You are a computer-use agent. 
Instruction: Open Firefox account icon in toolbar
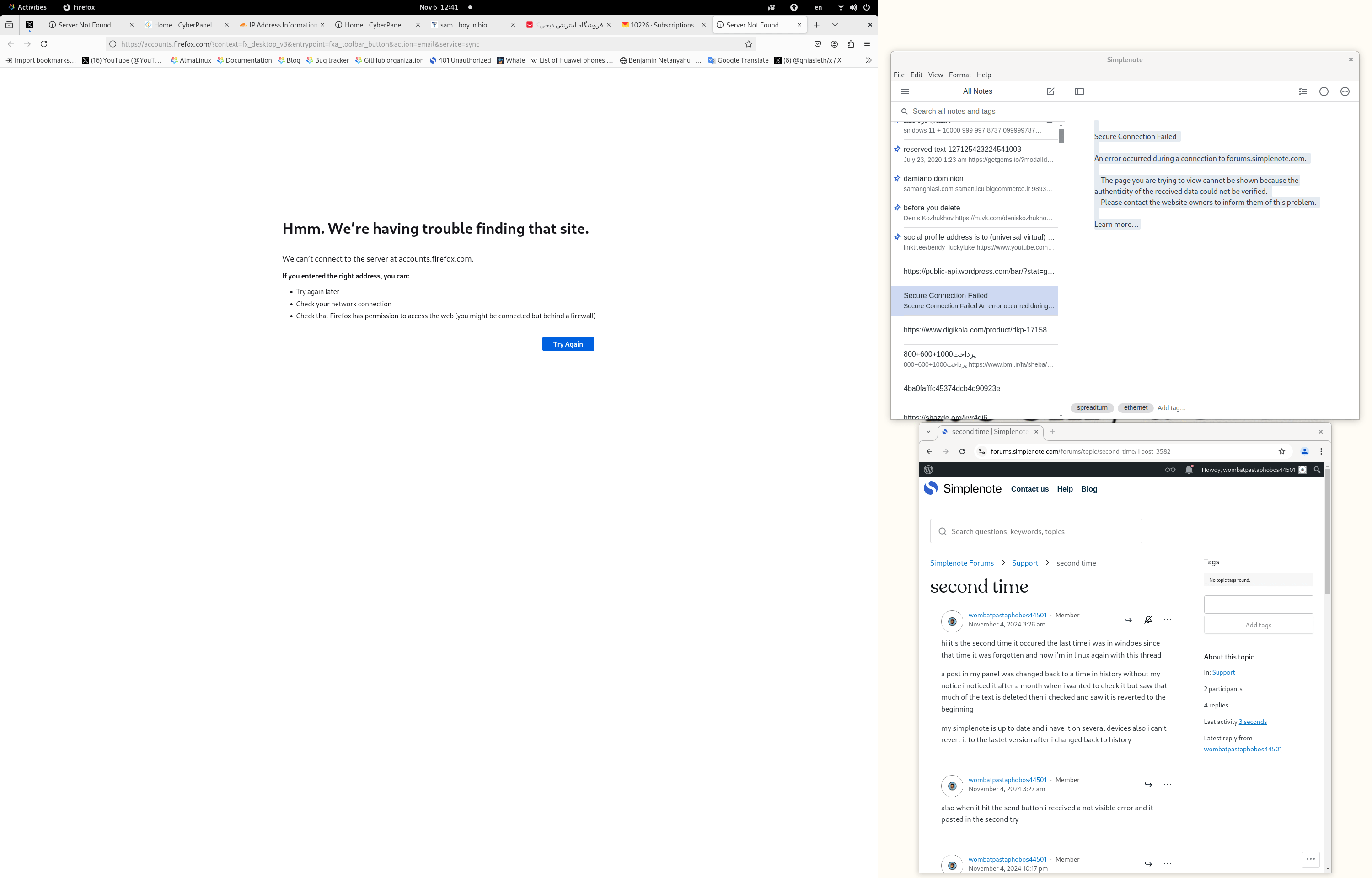coord(834,44)
